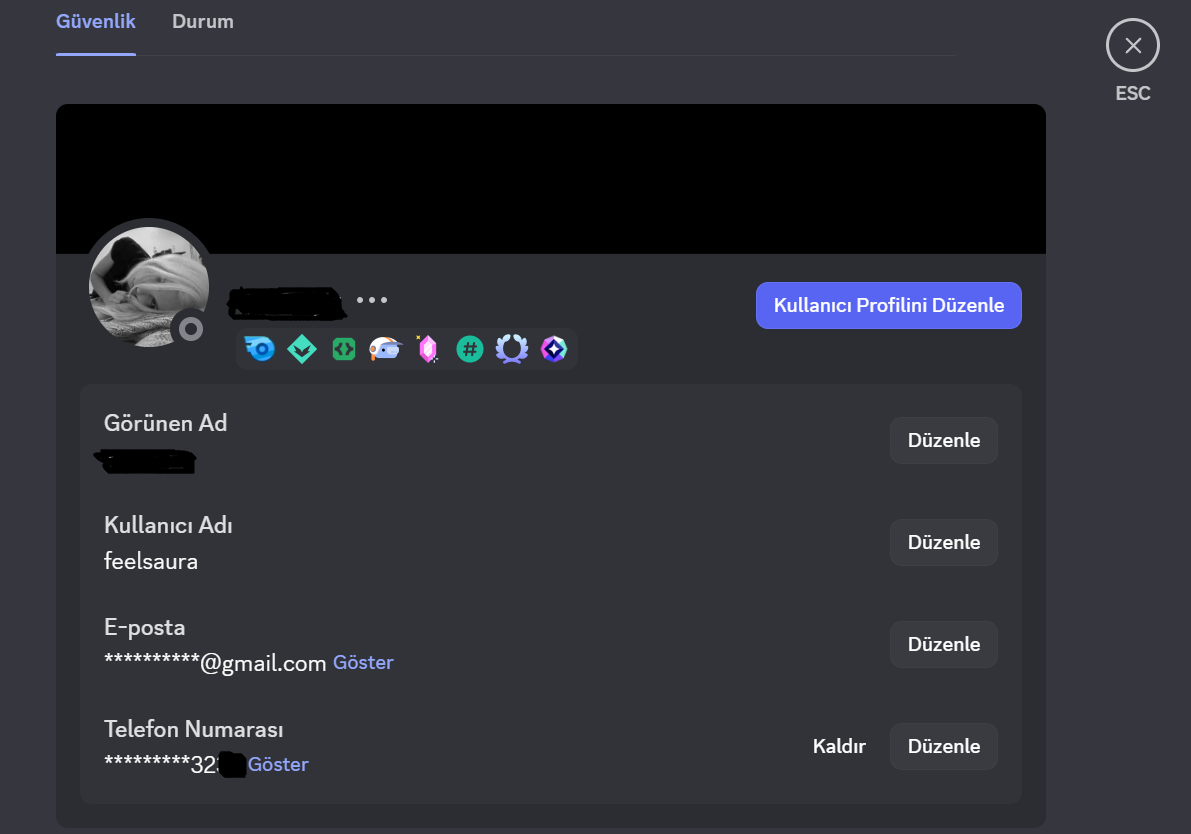This screenshot has width=1191, height=834.
Task: Select the Güvenlik tab
Action: coord(95,20)
